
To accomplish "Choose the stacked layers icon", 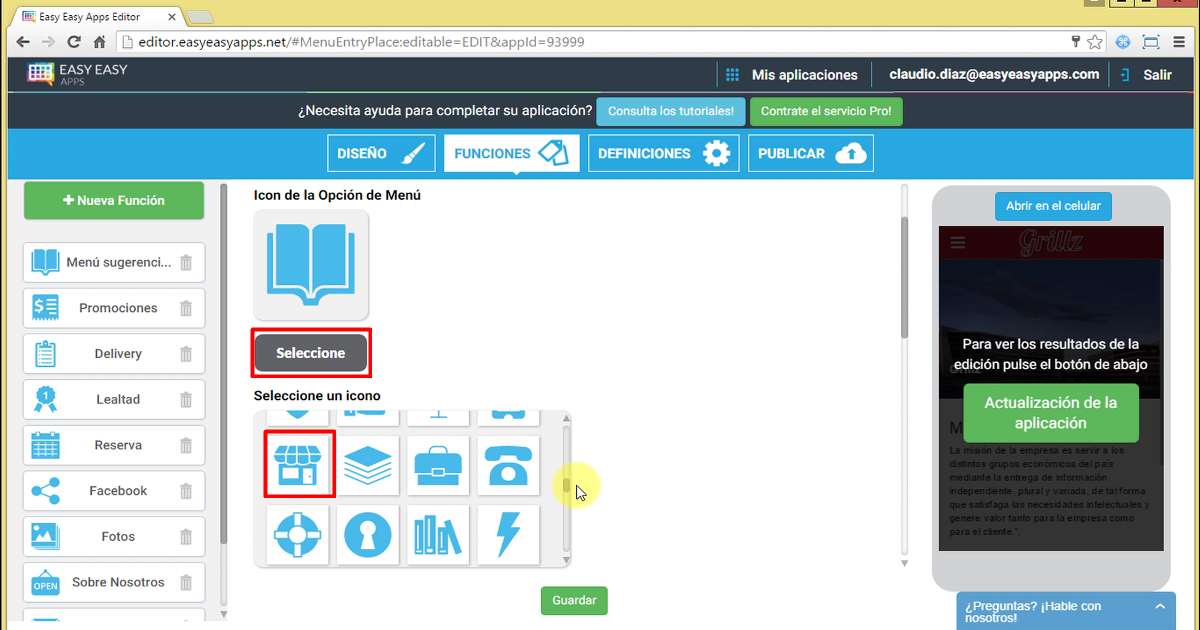I will tap(368, 465).
